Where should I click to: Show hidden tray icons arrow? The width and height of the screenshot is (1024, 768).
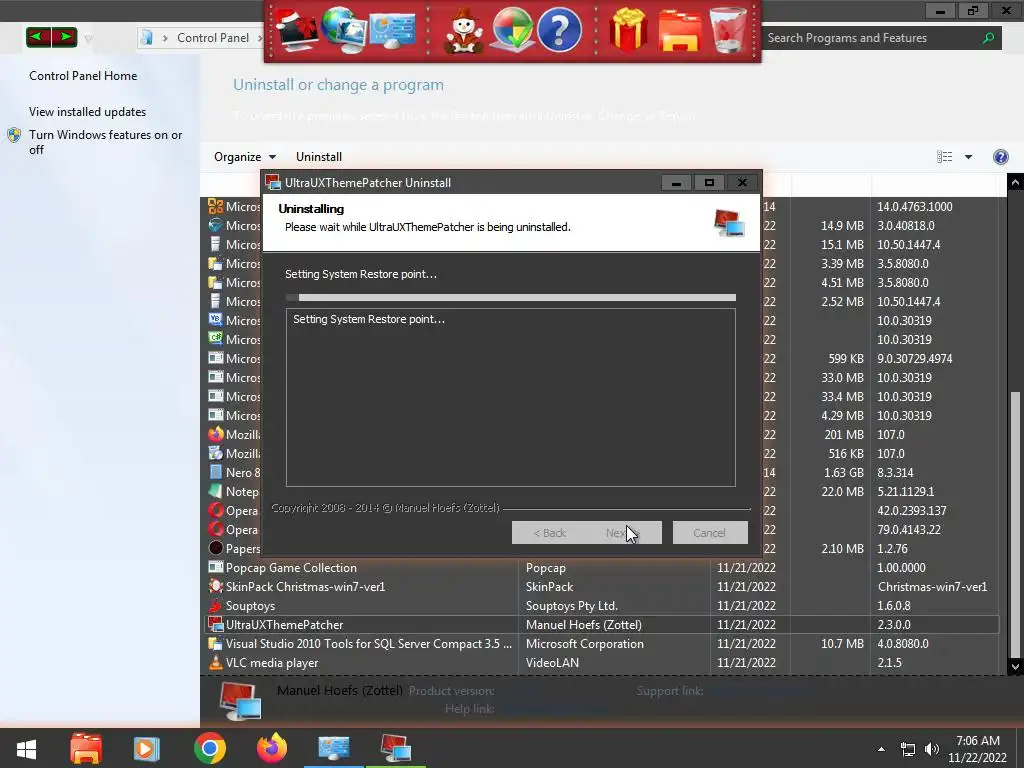click(881, 749)
